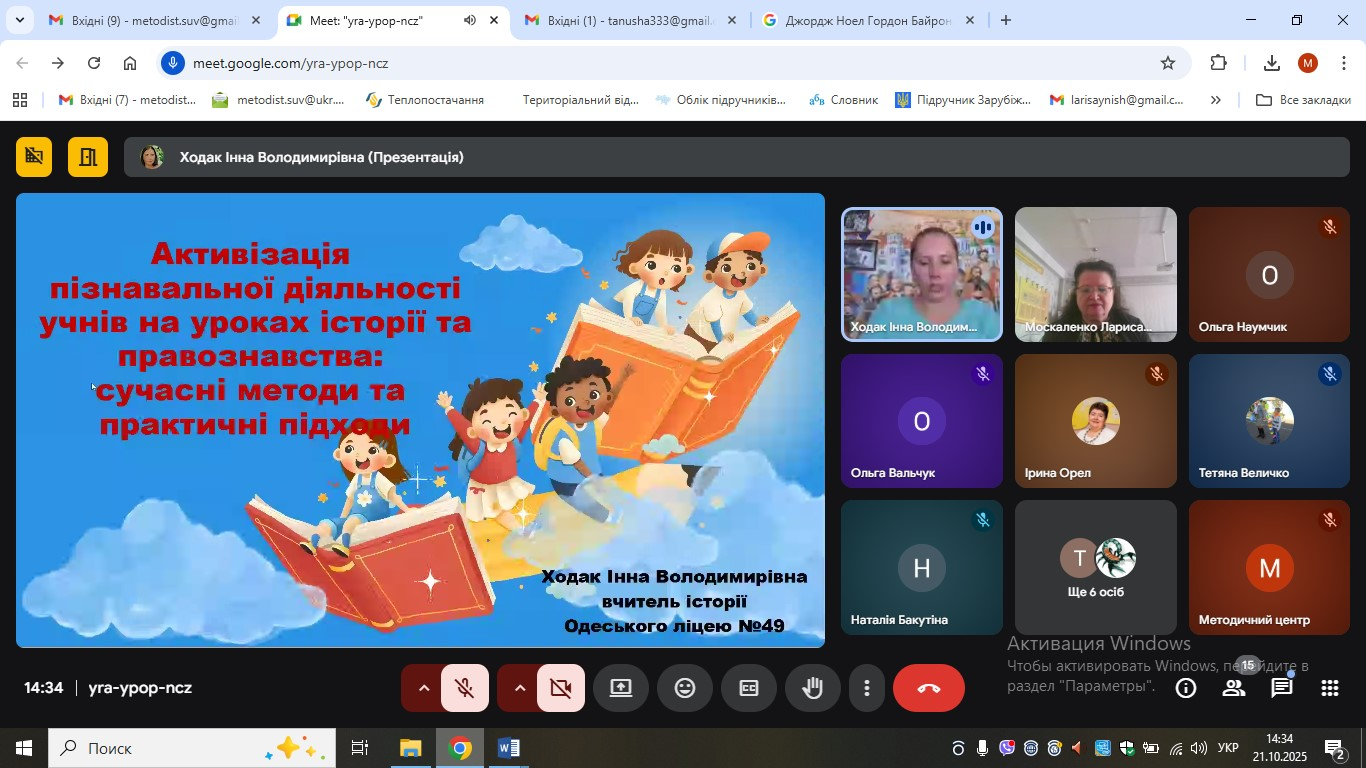Switch to Джордж Ноел Гордон Байрон tab
This screenshot has width=1366, height=768.
(x=866, y=20)
